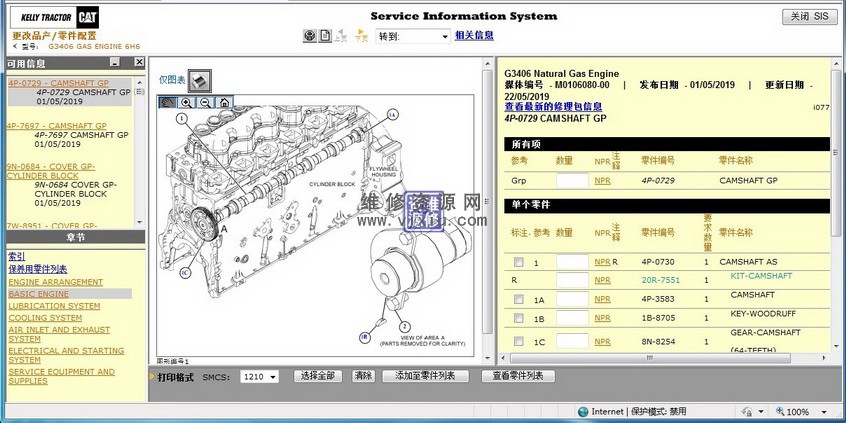Image resolution: width=846 pixels, height=423 pixels.
Task: Select the pan tool on diagram toolbar
Action: pyautogui.click(x=168, y=102)
